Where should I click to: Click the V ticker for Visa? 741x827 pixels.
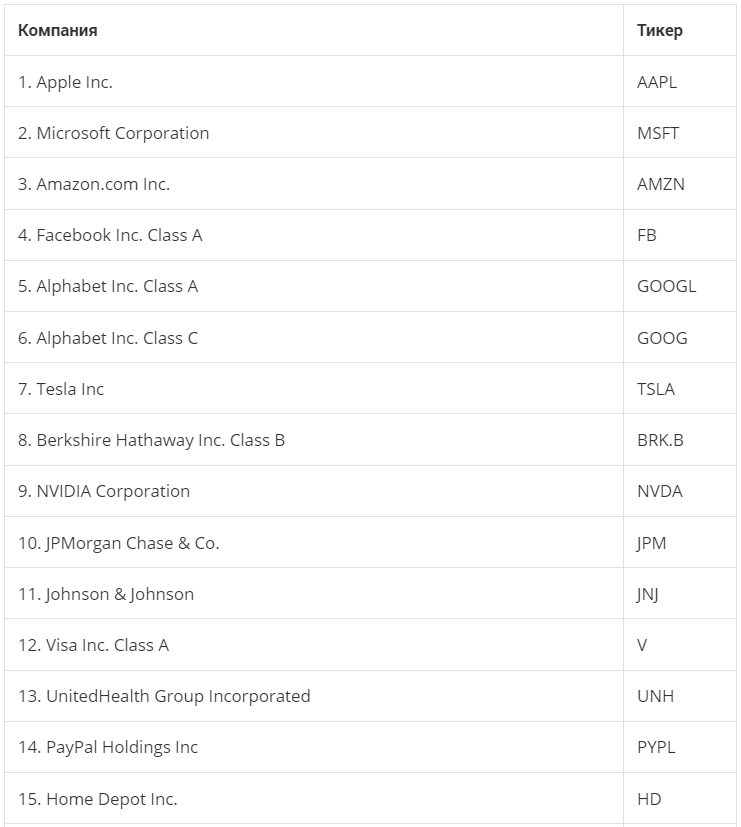642,645
